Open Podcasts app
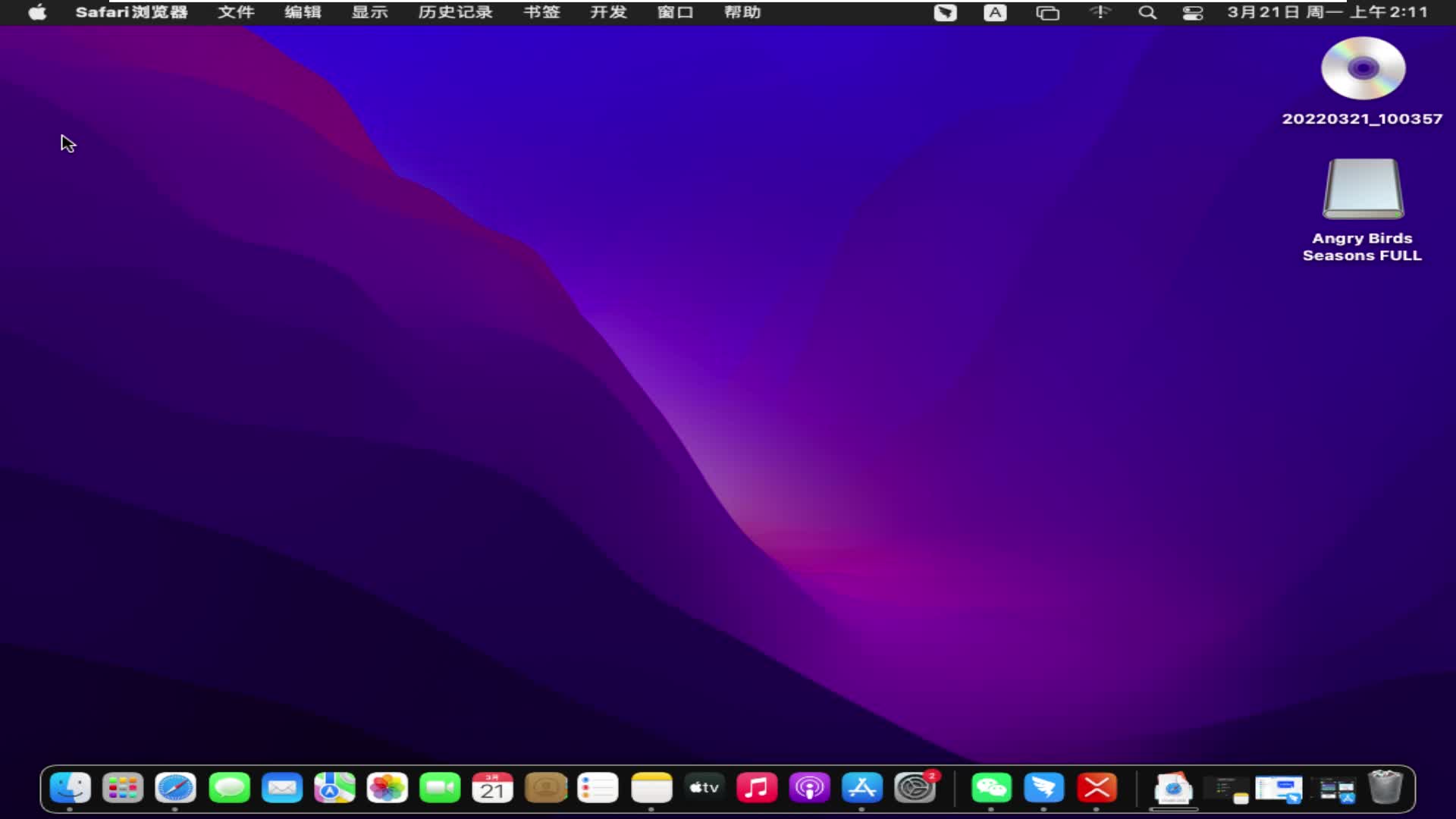 809,789
